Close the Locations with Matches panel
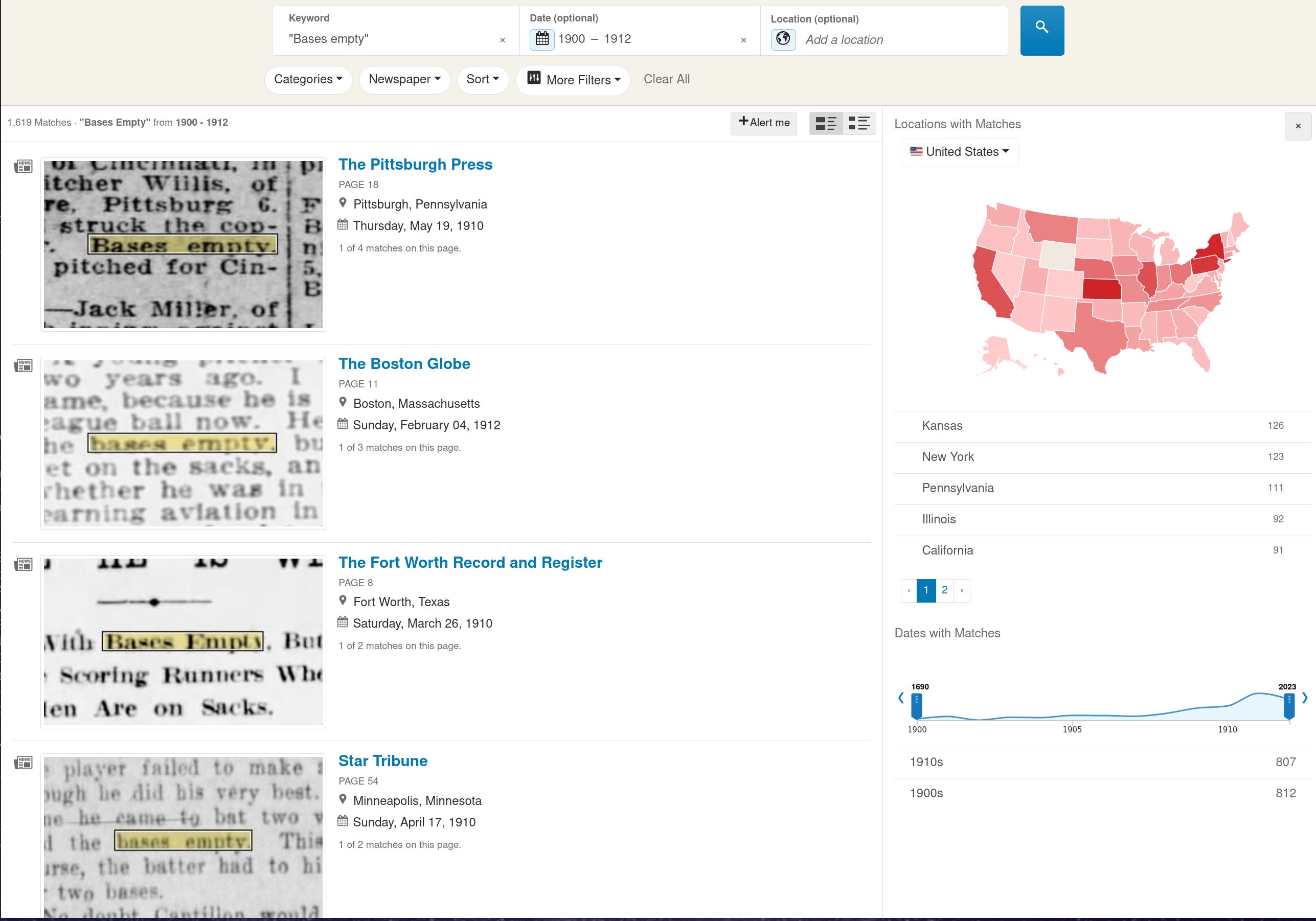Image resolution: width=1316 pixels, height=921 pixels. click(1298, 126)
